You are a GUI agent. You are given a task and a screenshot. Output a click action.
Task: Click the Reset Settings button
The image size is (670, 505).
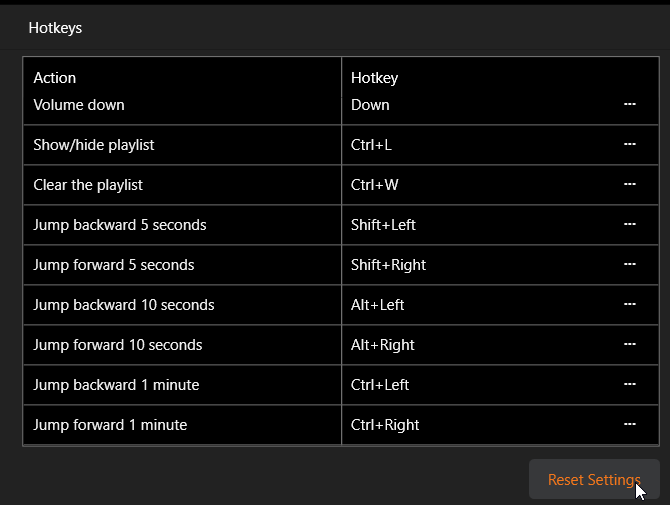(593, 480)
